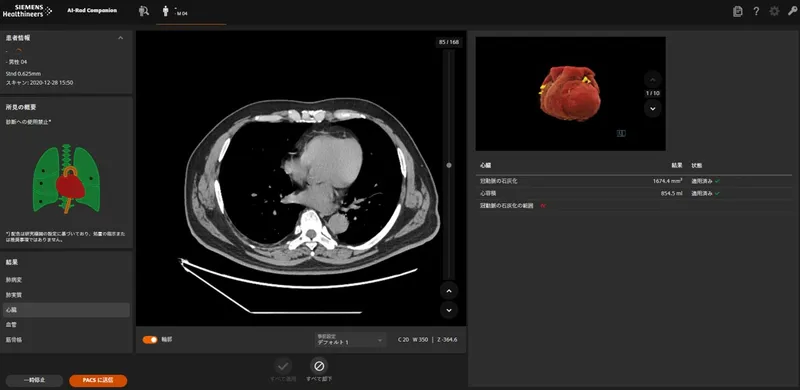This screenshot has width=800, height=390.
Task: Click the small icon in heart preview
Action: tap(621, 133)
